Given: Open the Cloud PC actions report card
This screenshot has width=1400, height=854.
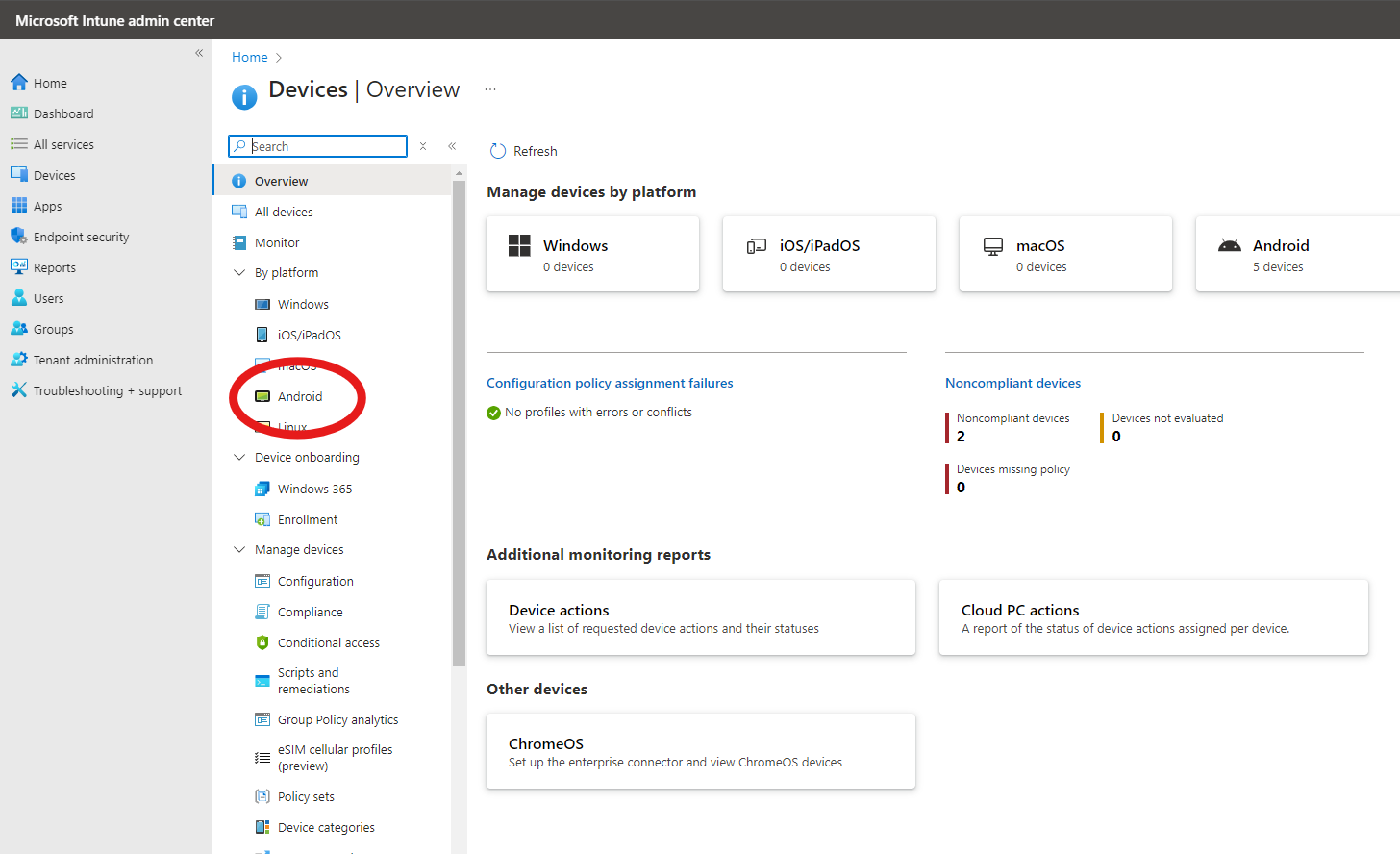Looking at the screenshot, I should [1154, 617].
